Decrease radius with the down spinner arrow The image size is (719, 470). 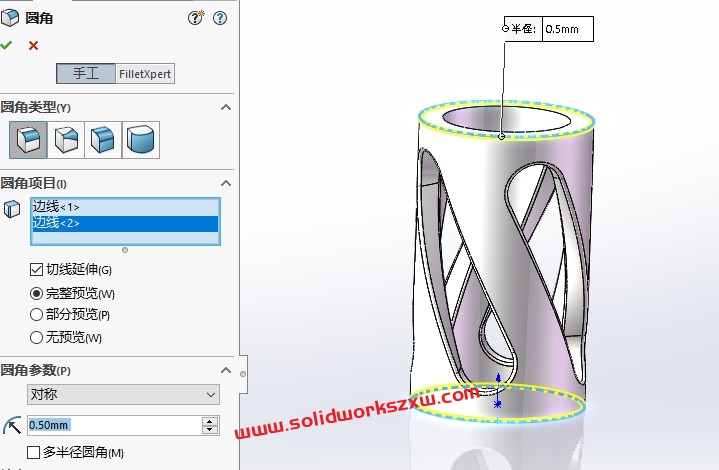(210, 430)
